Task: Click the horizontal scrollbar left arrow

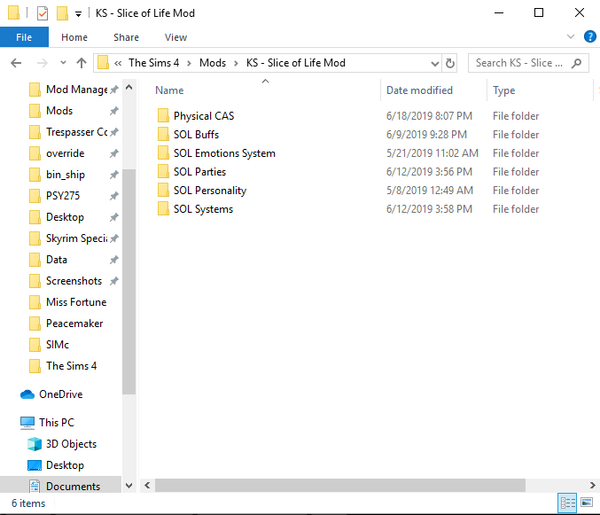Action: coord(147,486)
